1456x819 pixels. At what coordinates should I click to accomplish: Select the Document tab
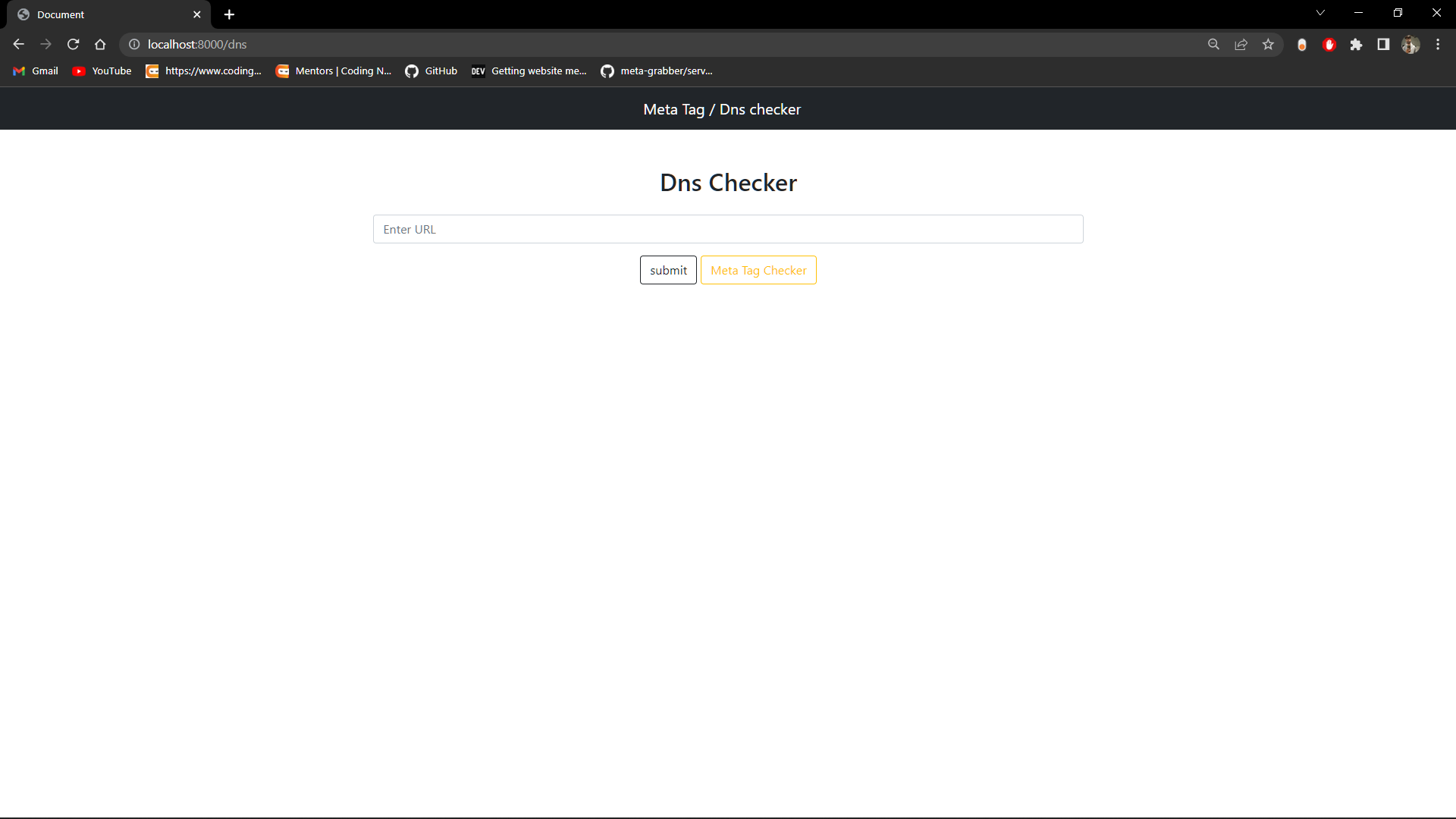coord(109,14)
